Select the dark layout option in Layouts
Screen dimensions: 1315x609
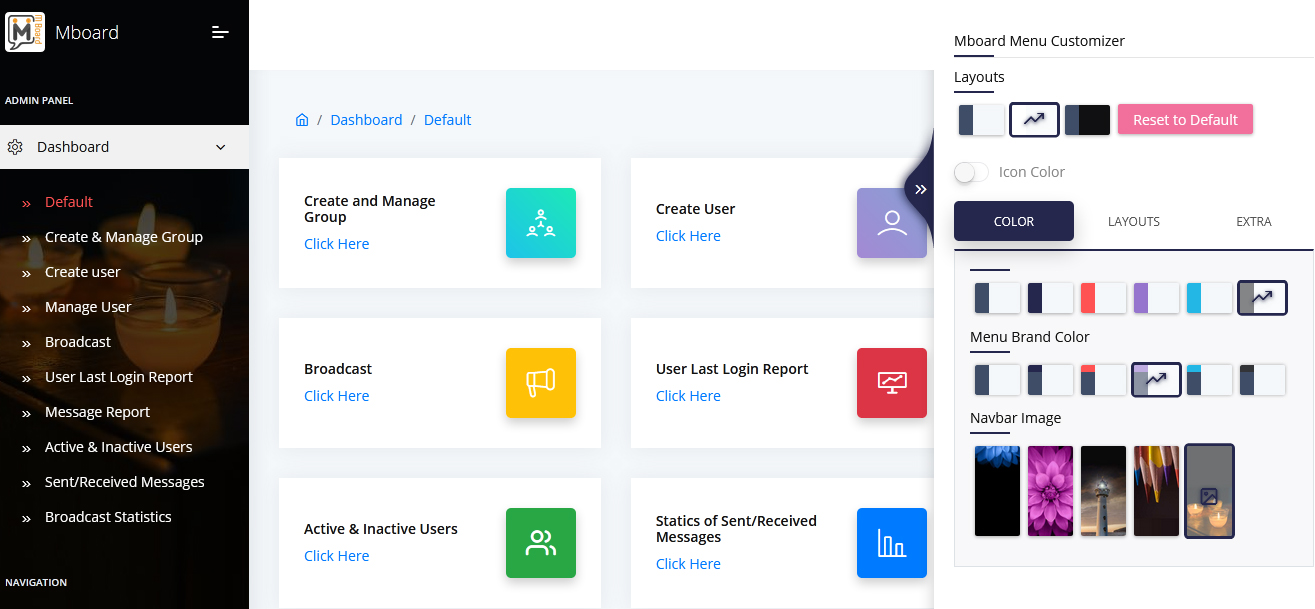click(1087, 120)
